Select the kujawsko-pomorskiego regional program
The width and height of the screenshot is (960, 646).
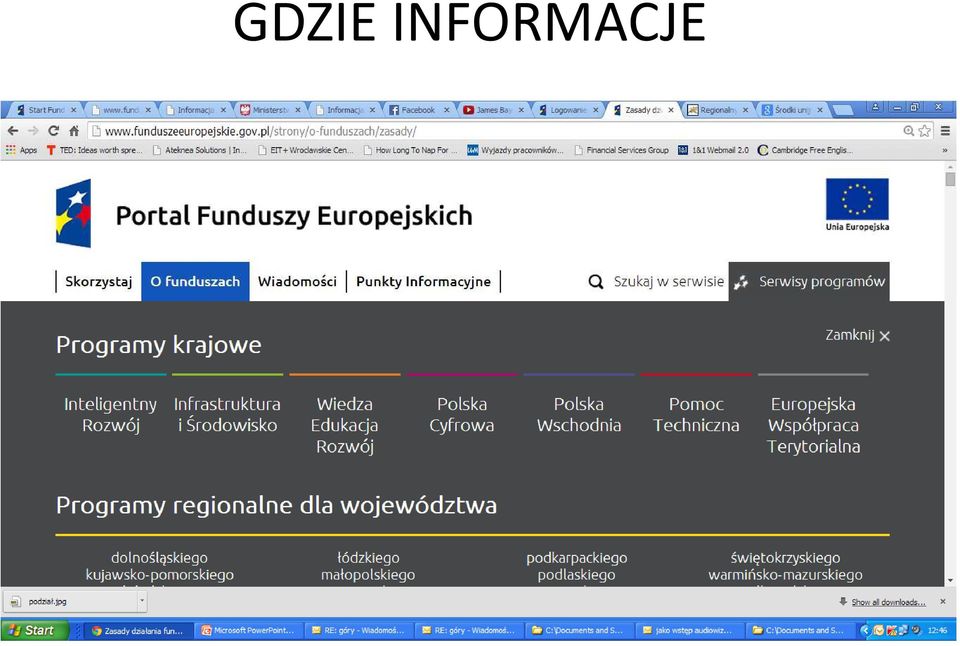click(x=159, y=575)
